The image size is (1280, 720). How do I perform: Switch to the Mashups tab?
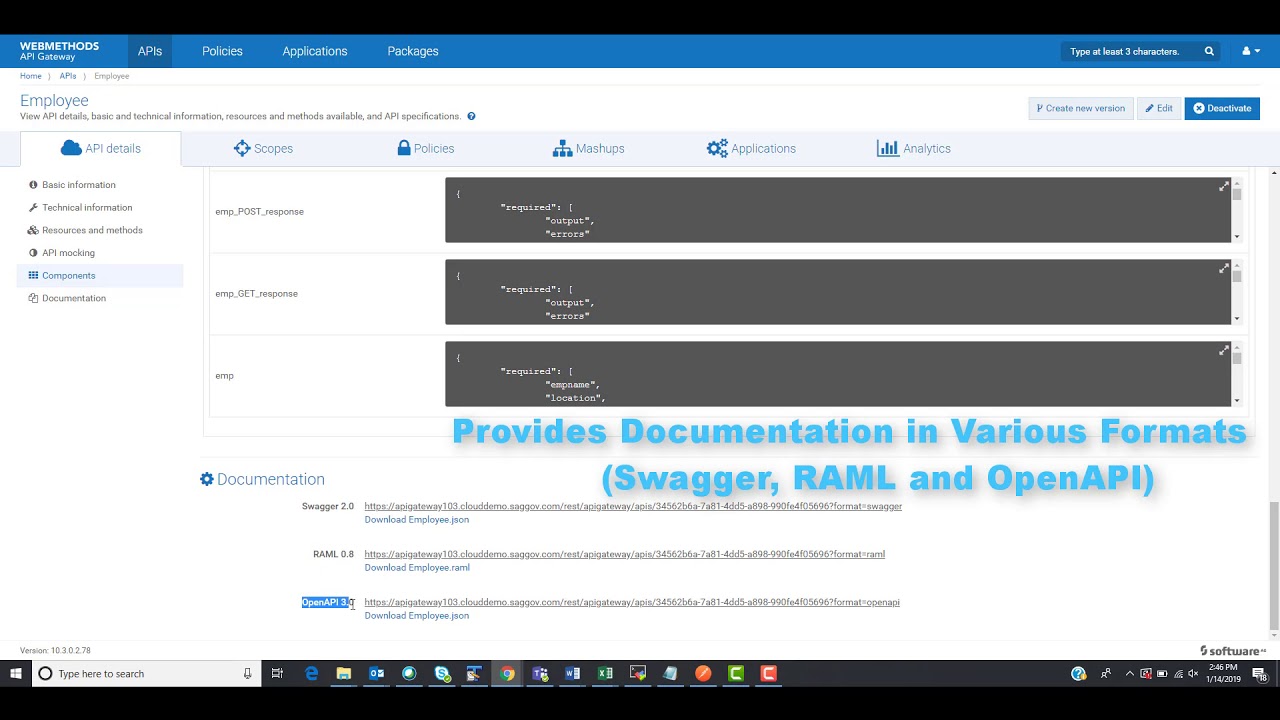589,148
